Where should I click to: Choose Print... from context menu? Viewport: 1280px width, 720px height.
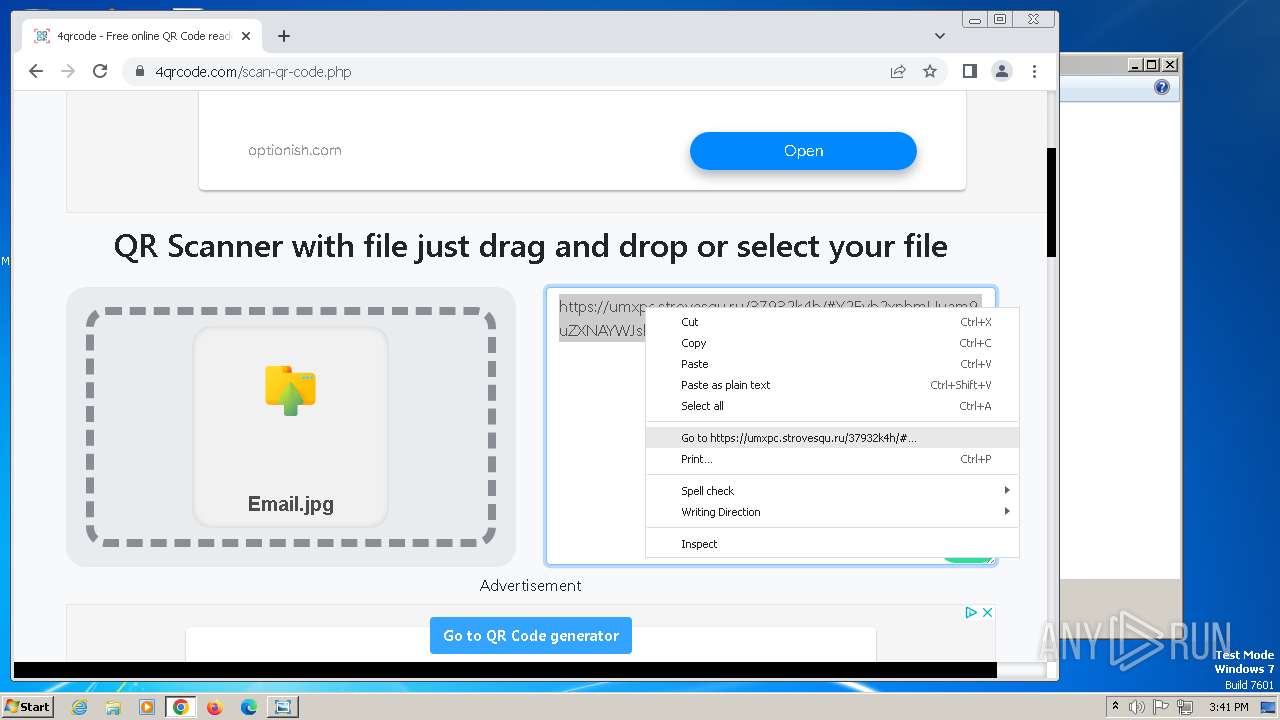[x=832, y=459]
